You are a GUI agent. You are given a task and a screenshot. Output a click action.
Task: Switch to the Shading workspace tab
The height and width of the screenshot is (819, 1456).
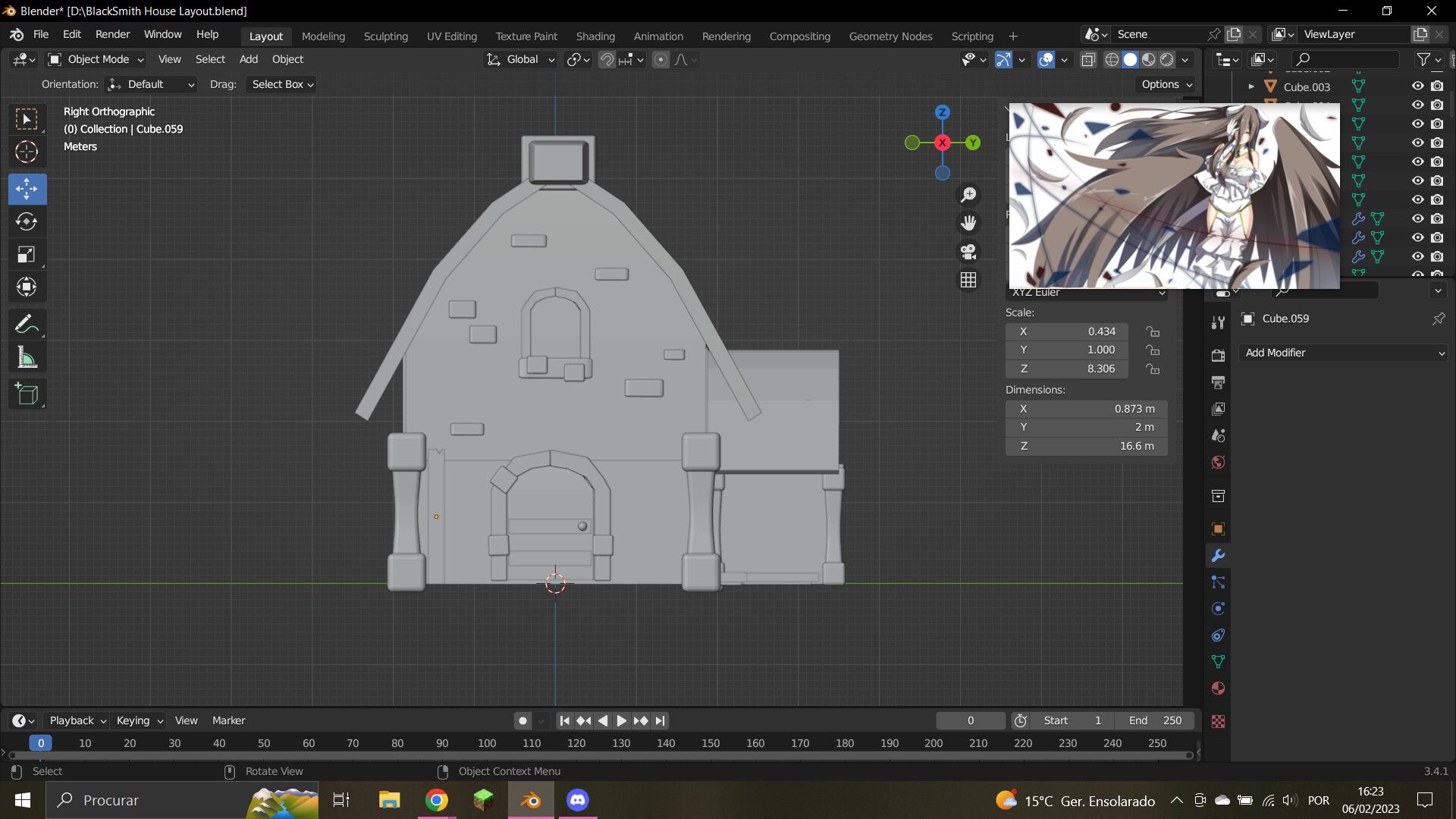click(595, 36)
